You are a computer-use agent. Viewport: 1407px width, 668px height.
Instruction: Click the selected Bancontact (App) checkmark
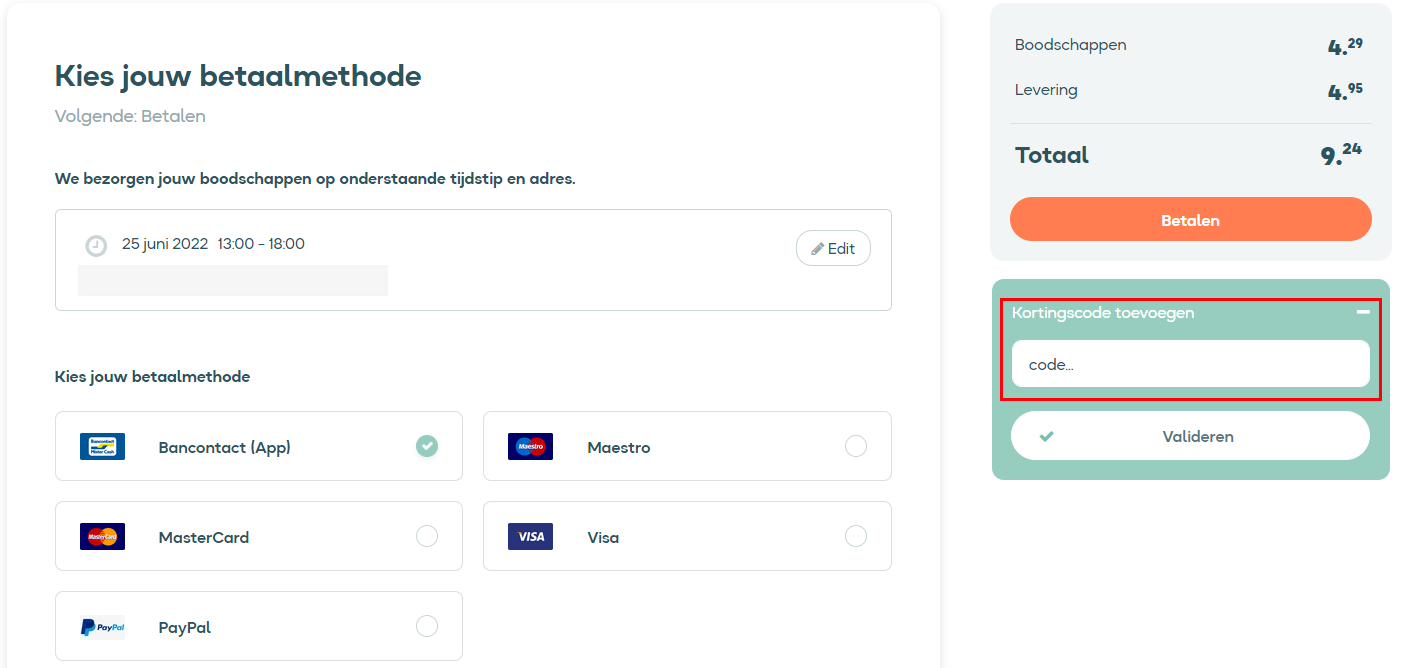pos(427,446)
